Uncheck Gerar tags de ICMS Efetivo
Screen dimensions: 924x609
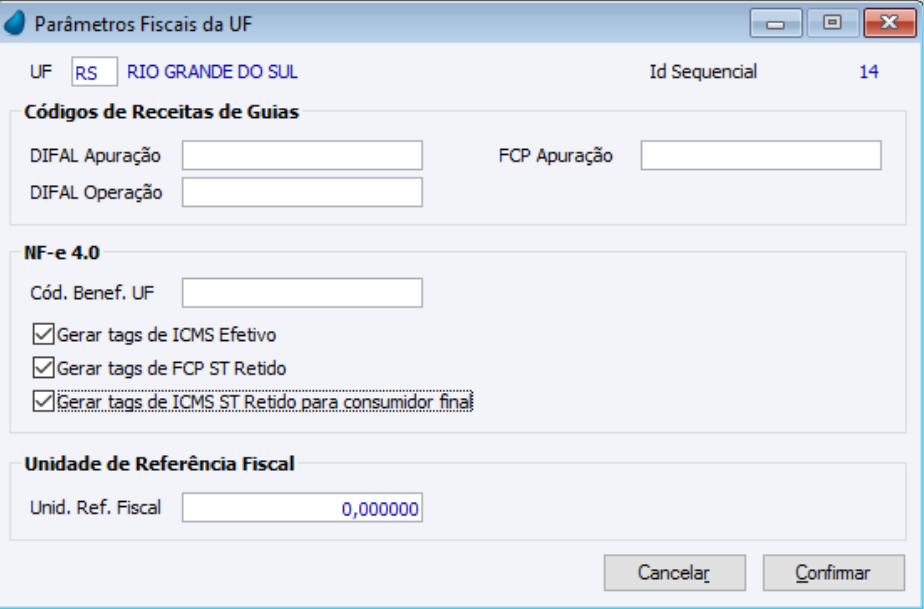pos(43,333)
